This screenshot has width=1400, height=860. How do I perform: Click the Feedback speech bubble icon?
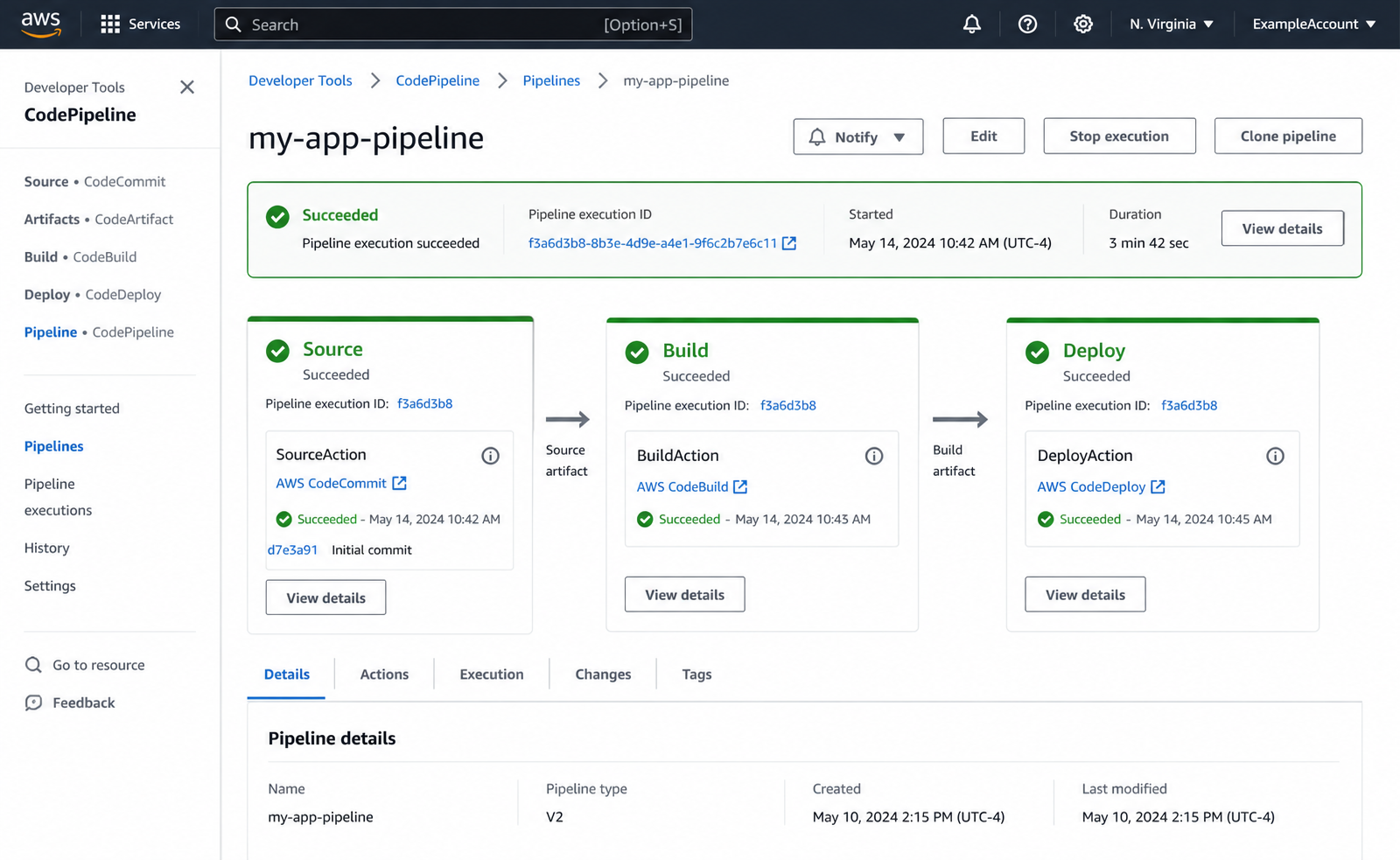[33, 703]
